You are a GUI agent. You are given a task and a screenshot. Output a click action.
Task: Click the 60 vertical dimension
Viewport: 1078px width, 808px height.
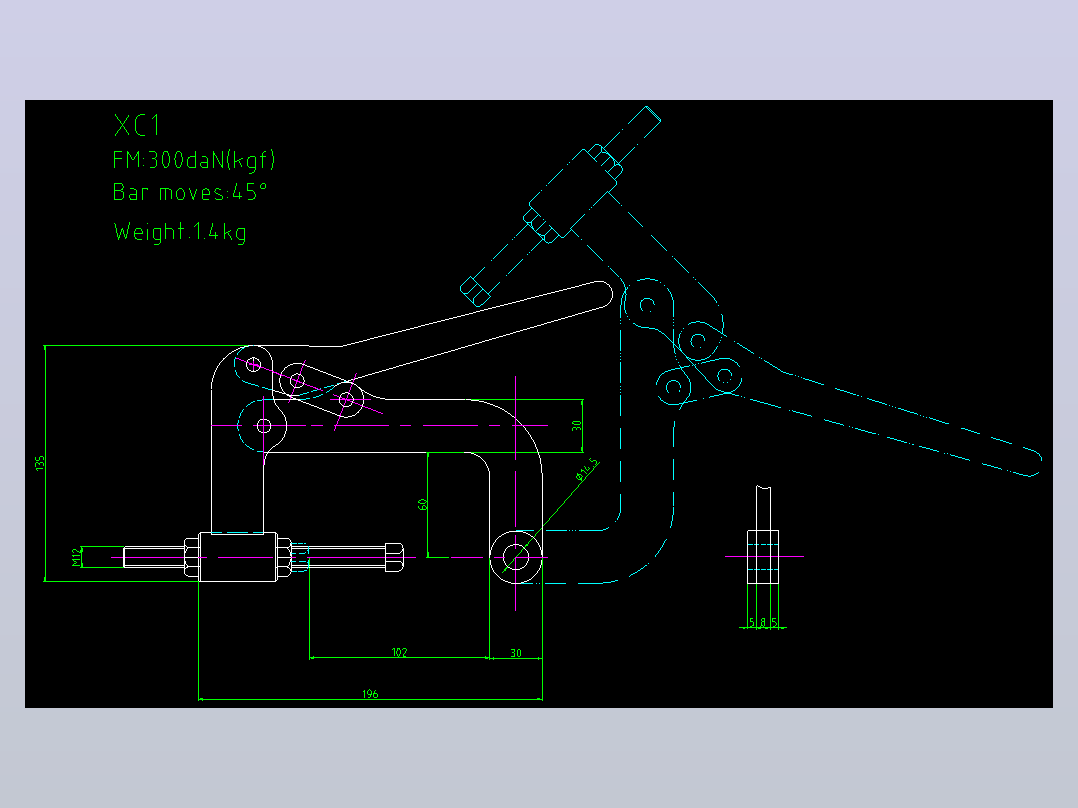click(422, 505)
